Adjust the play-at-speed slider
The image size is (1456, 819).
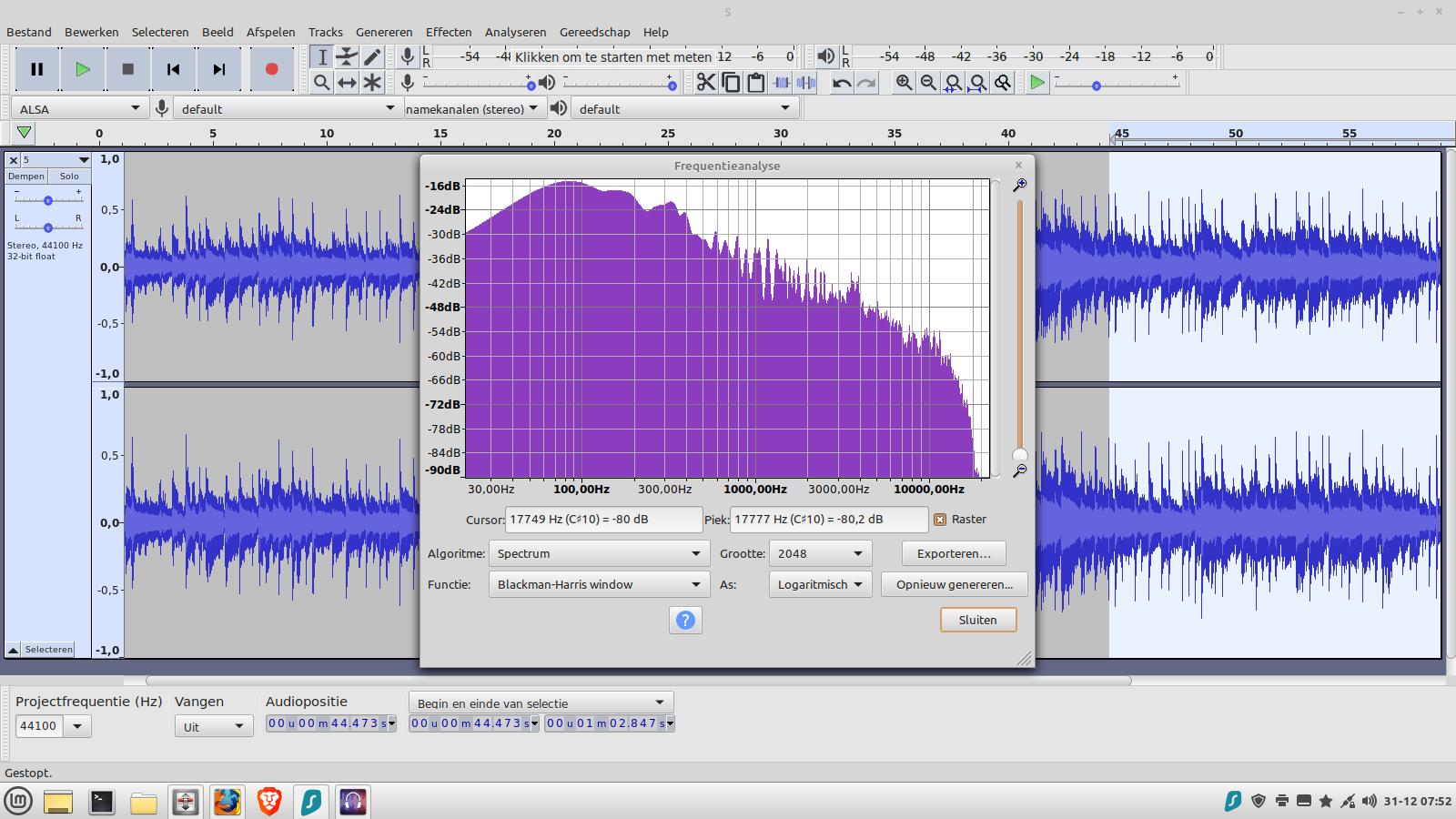(x=1117, y=85)
